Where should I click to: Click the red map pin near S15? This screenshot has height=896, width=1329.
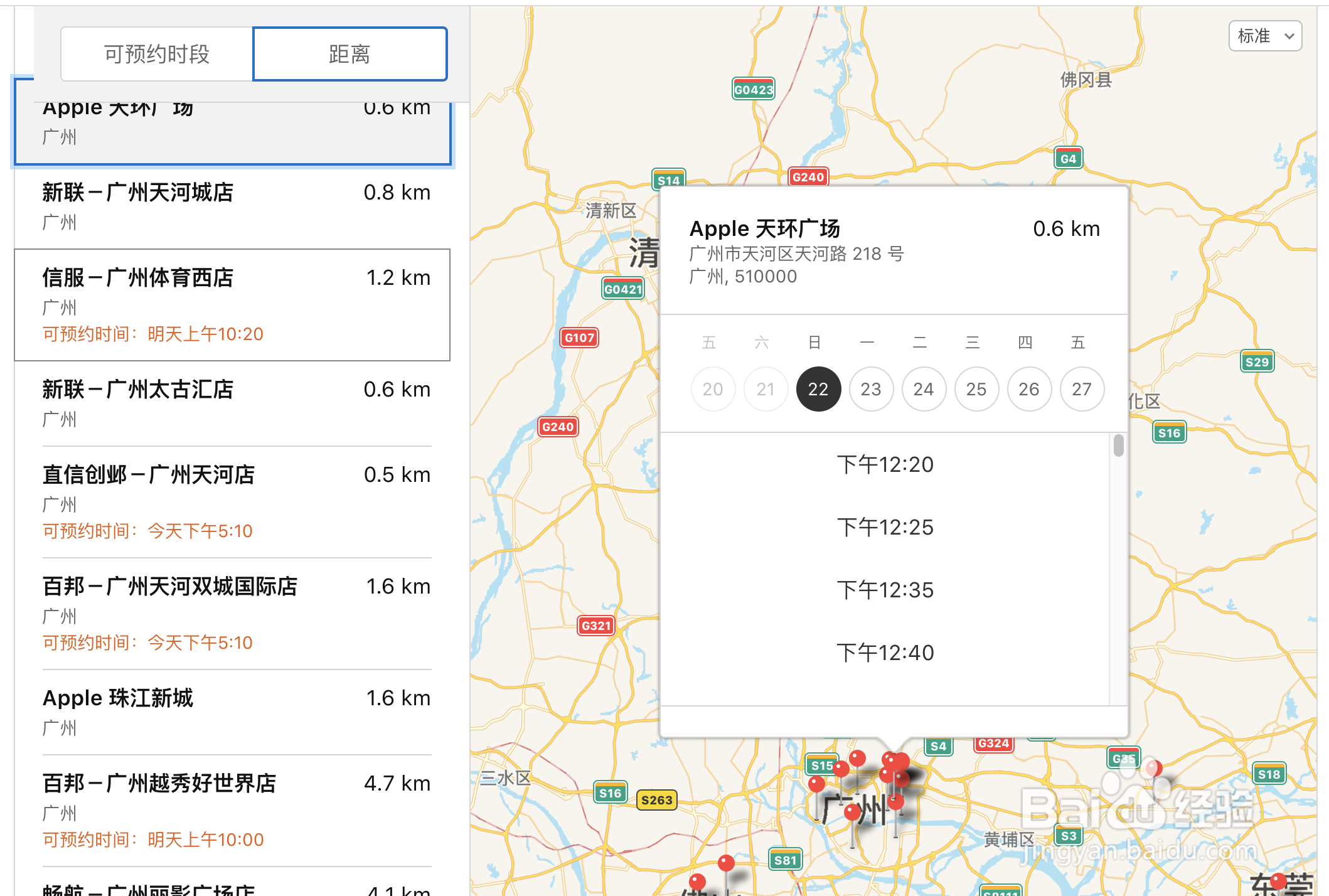841,768
